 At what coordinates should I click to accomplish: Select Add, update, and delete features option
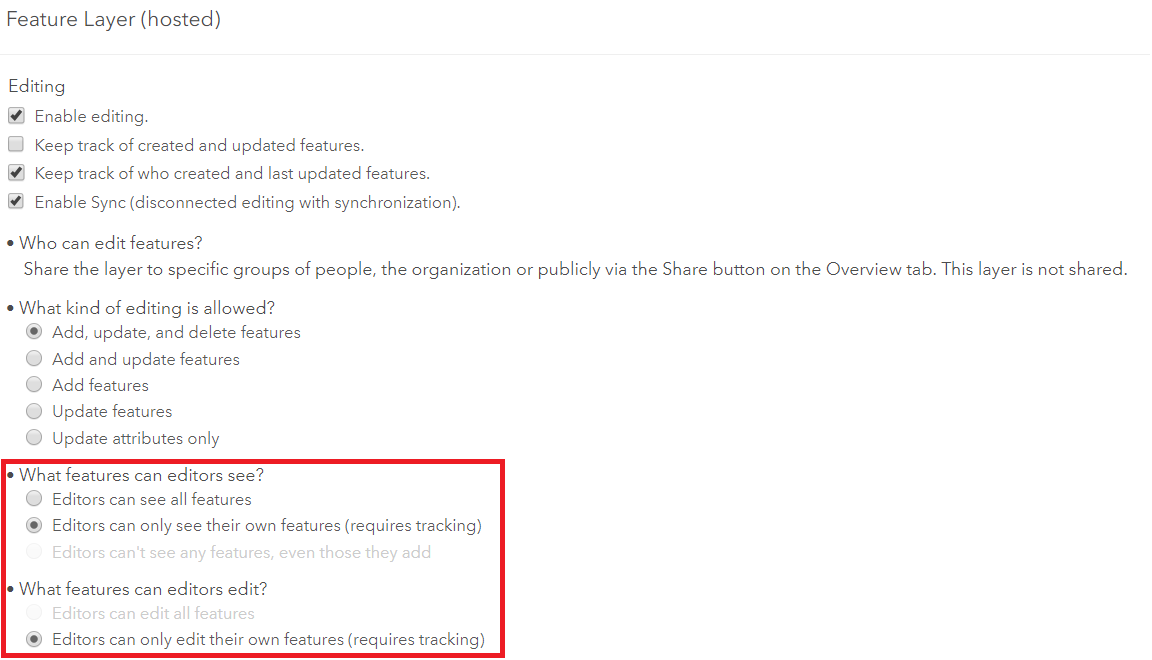pos(34,332)
